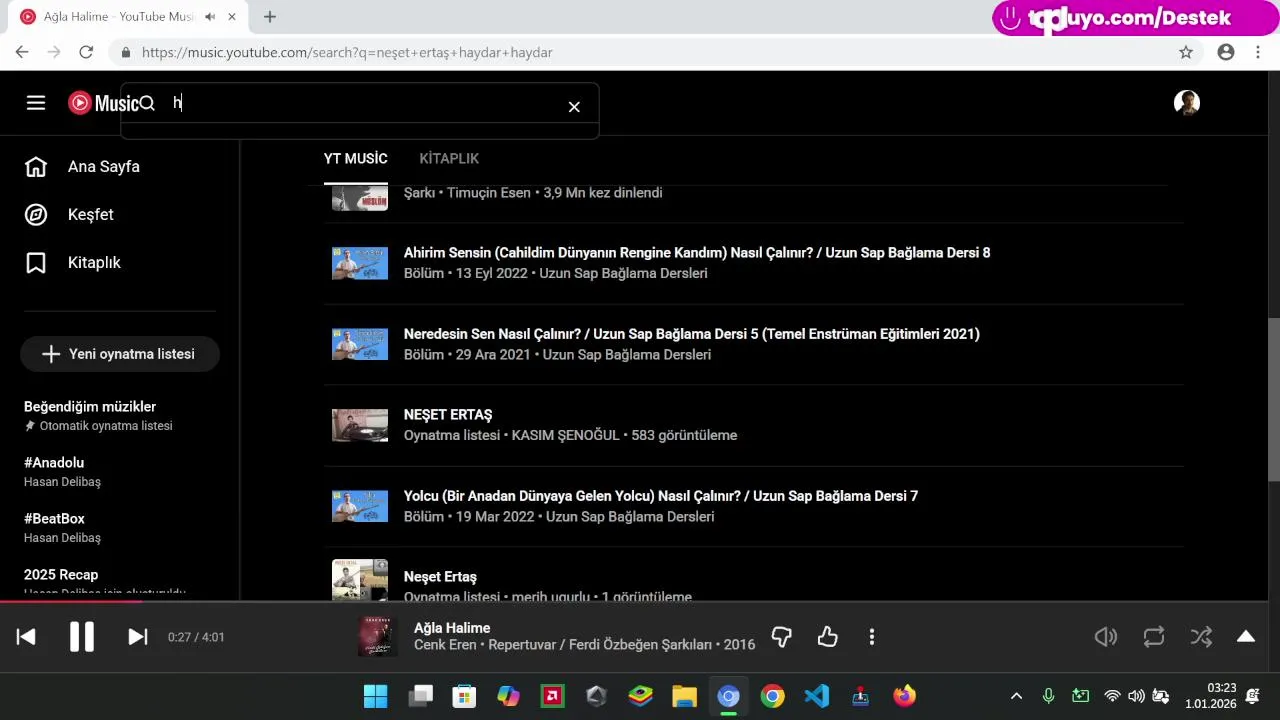Open Firefox from the taskbar
This screenshot has width=1280, height=720.
tap(904, 696)
